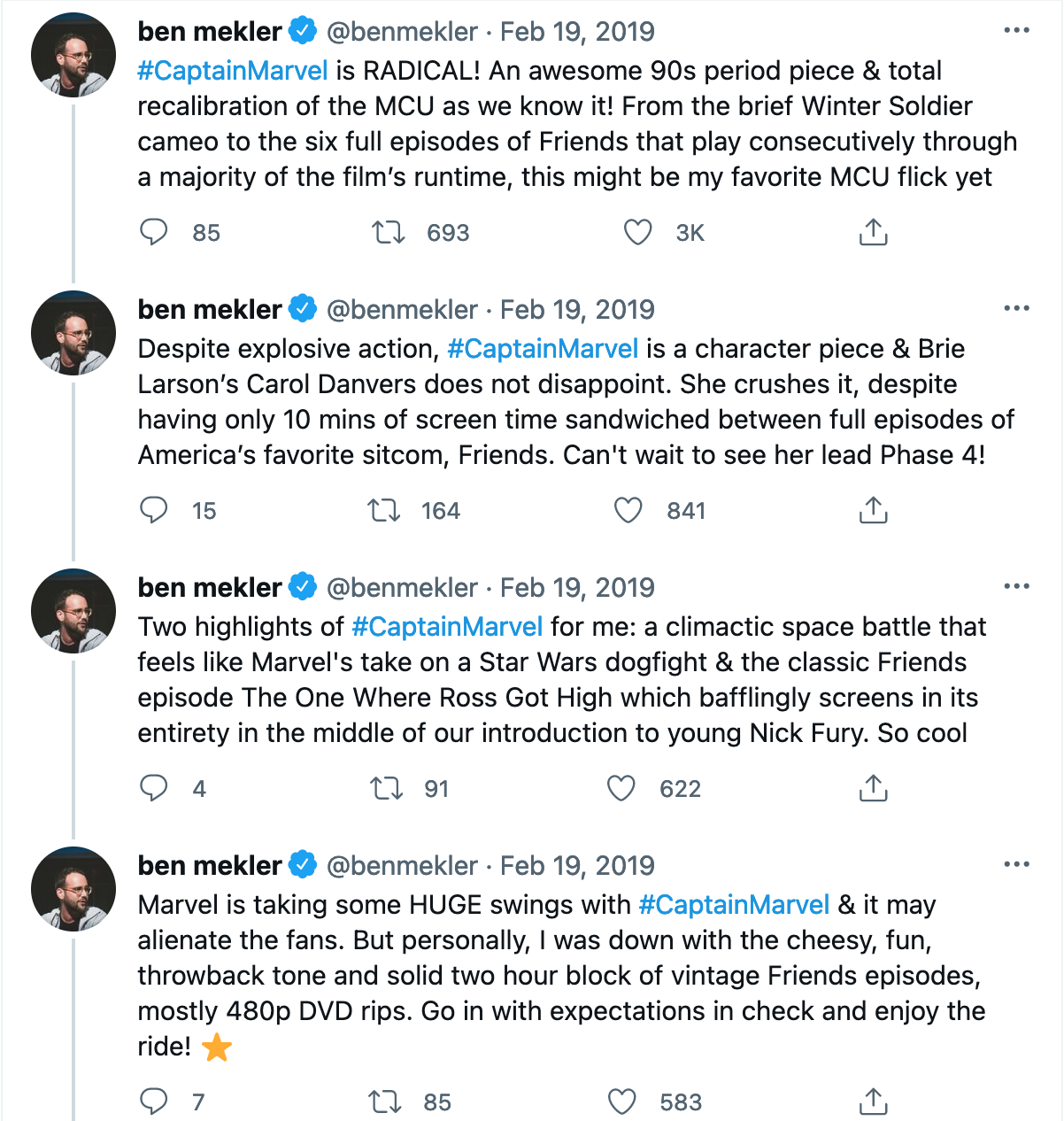Open the Feb 19, 2019 timestamp of last tweet
1064x1121 pixels.
(577, 865)
